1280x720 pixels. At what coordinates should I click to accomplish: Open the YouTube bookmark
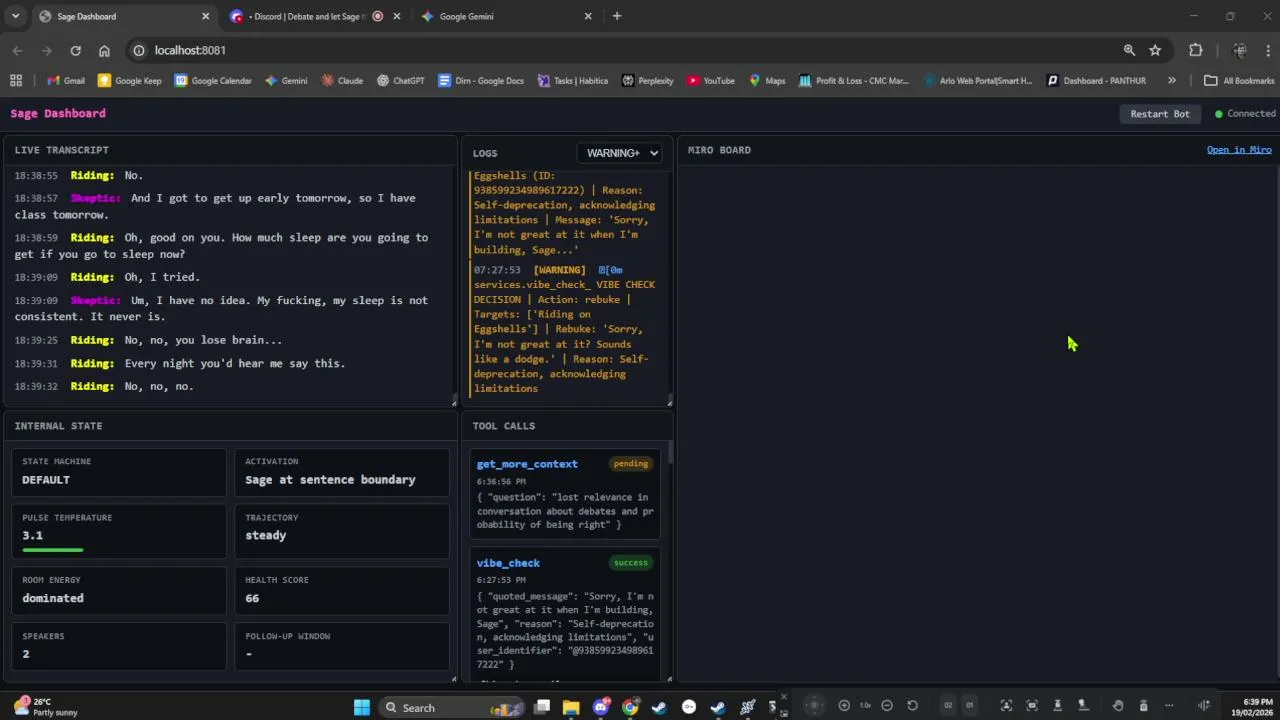pos(711,80)
